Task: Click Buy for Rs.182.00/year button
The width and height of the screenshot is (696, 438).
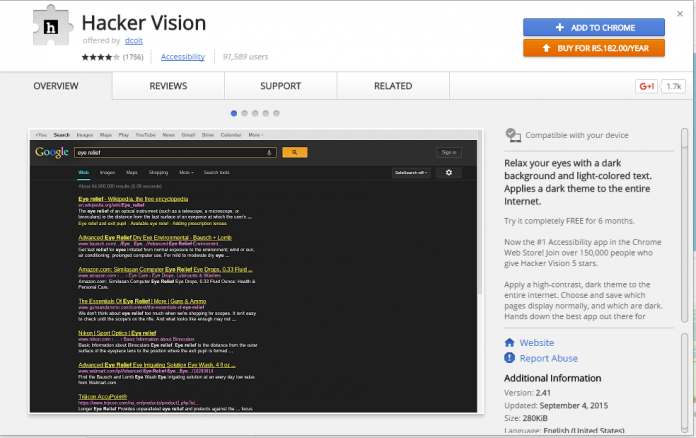Action: click(x=593, y=48)
